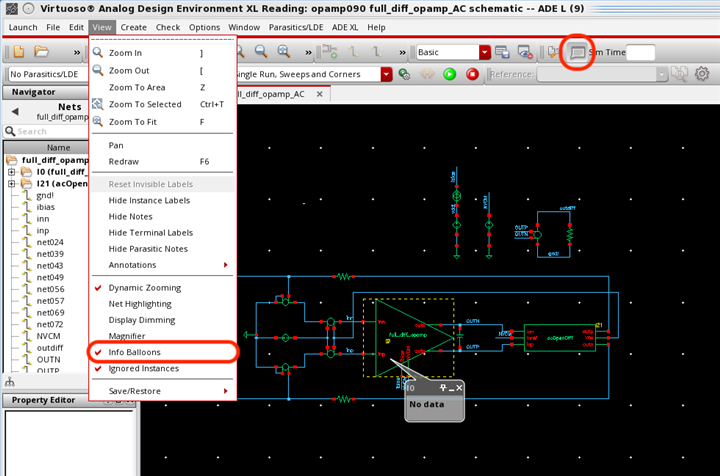Select net OUTN in the Navigator
Screen dimensions: 720x476
pos(48,359)
